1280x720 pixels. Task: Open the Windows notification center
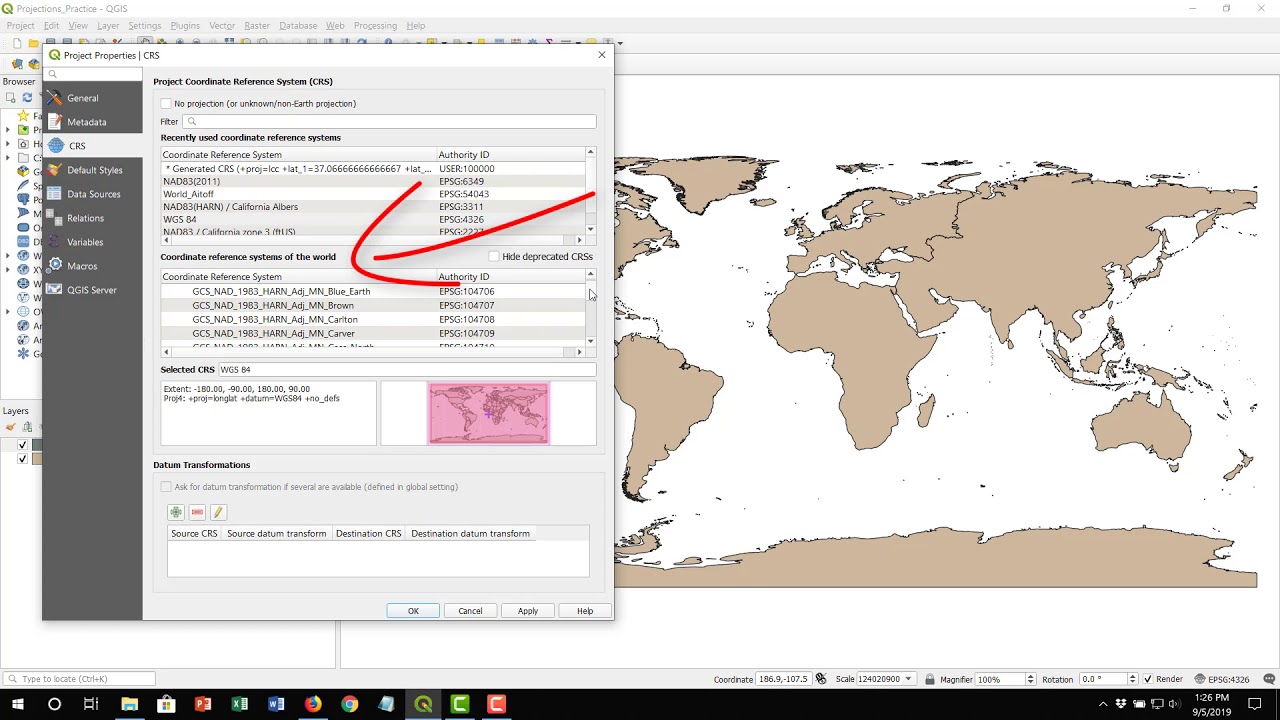click(x=1255, y=704)
